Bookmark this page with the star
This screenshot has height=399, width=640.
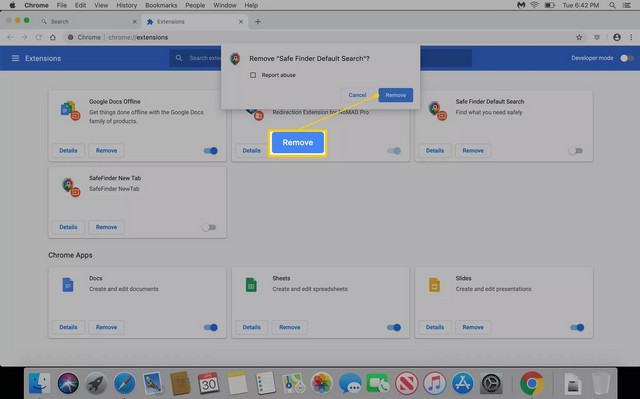click(x=579, y=37)
